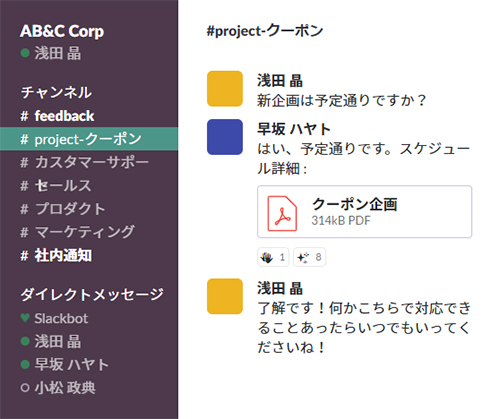Screen dimensions: 500x419
Task: Click the blue avatar of 早坂 ハヤト
Action: click(x=225, y=137)
